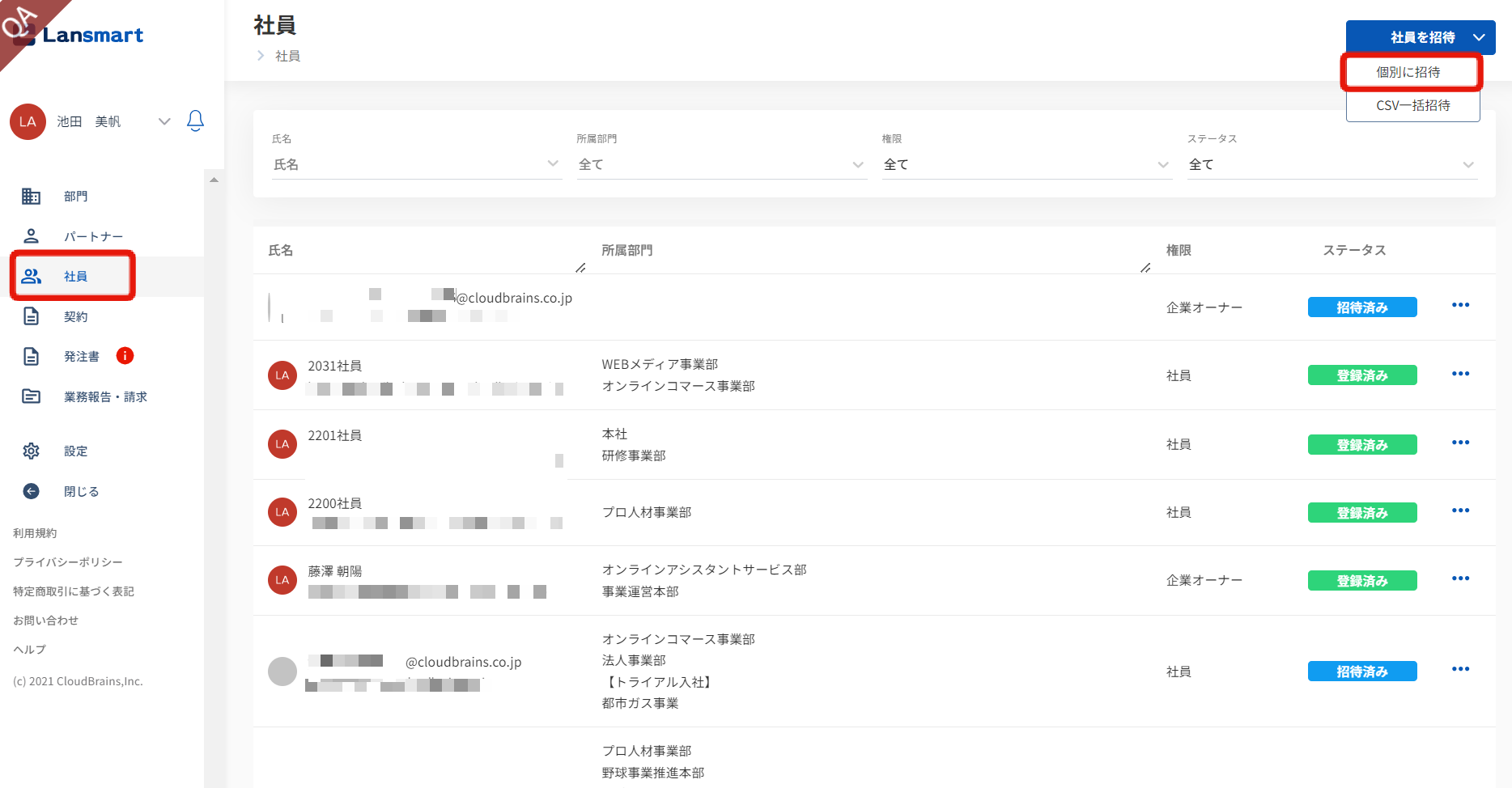Open the 氏名 filter dropdown
This screenshot has height=788, width=1512.
point(417,164)
